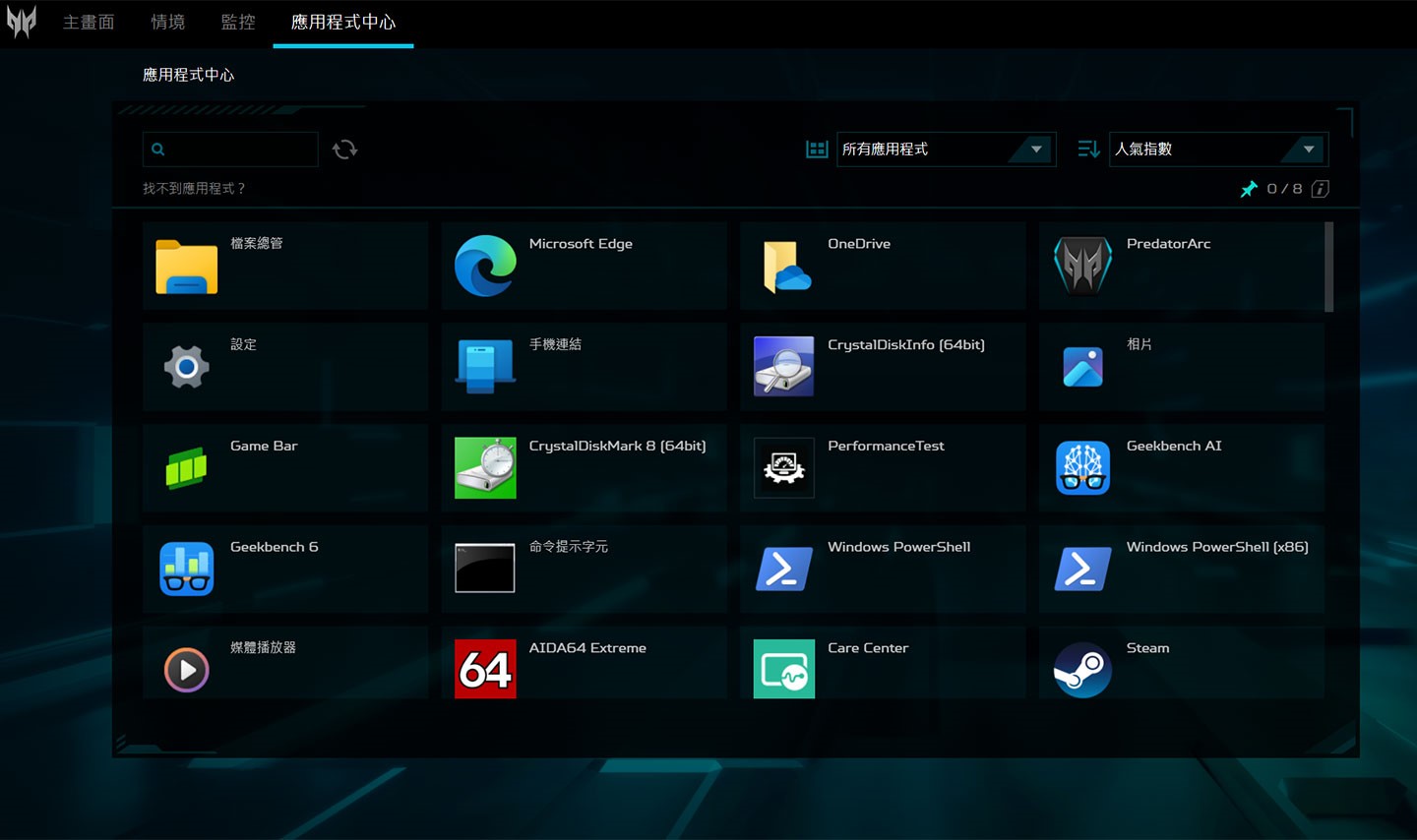Click the Predator logo in top bar
Image resolution: width=1417 pixels, height=840 pixels.
pos(22,22)
